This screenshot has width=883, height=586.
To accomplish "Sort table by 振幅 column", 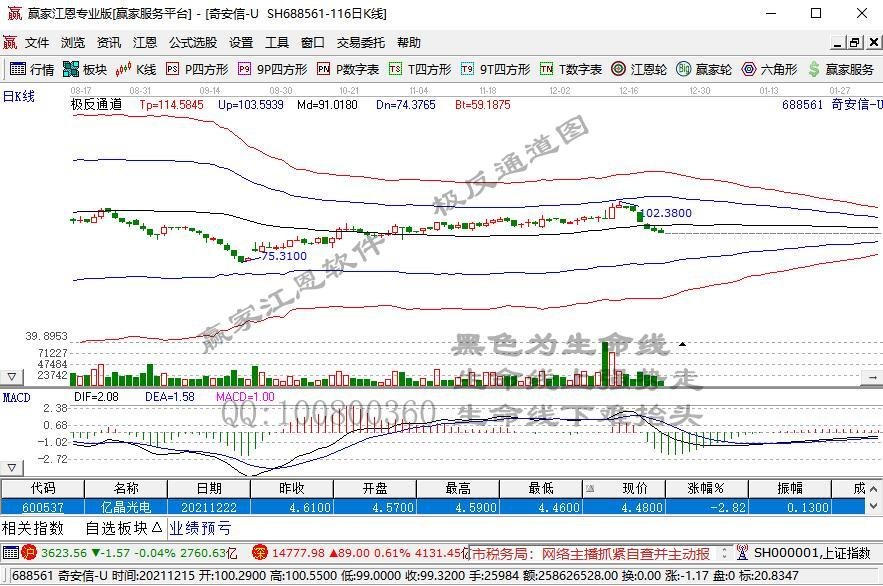I will 790,488.
